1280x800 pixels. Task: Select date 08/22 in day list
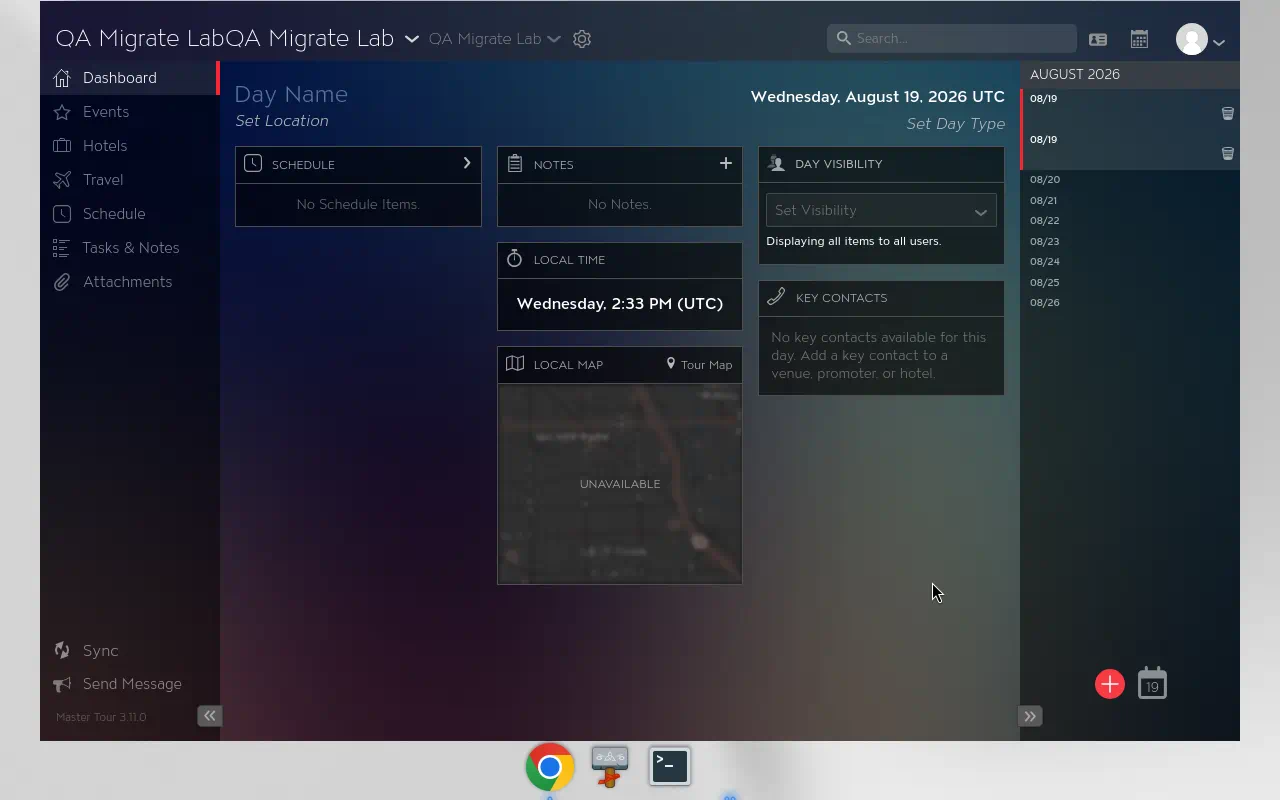[x=1045, y=221]
